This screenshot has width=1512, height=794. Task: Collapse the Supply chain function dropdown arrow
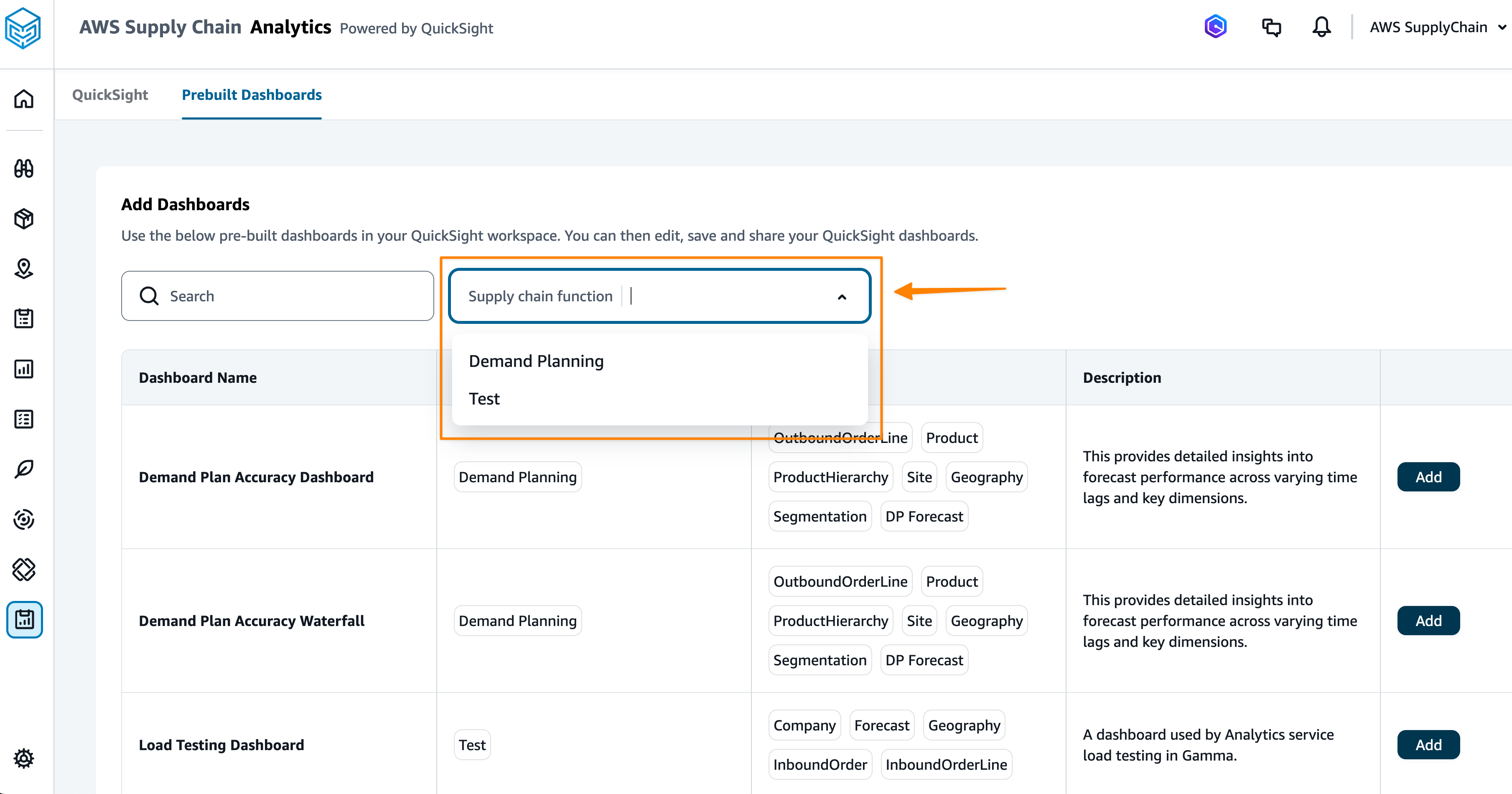point(842,296)
